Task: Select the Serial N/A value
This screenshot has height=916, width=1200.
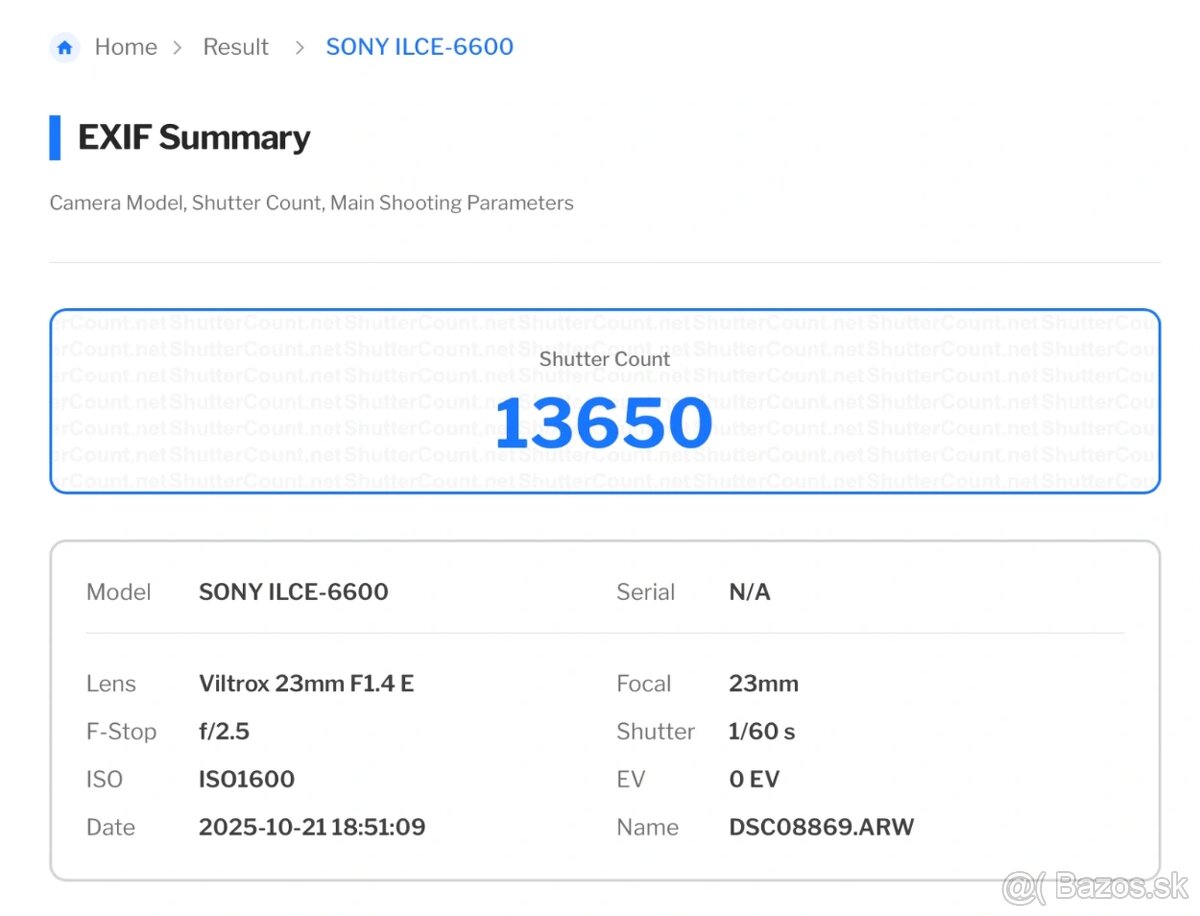Action: click(x=750, y=592)
